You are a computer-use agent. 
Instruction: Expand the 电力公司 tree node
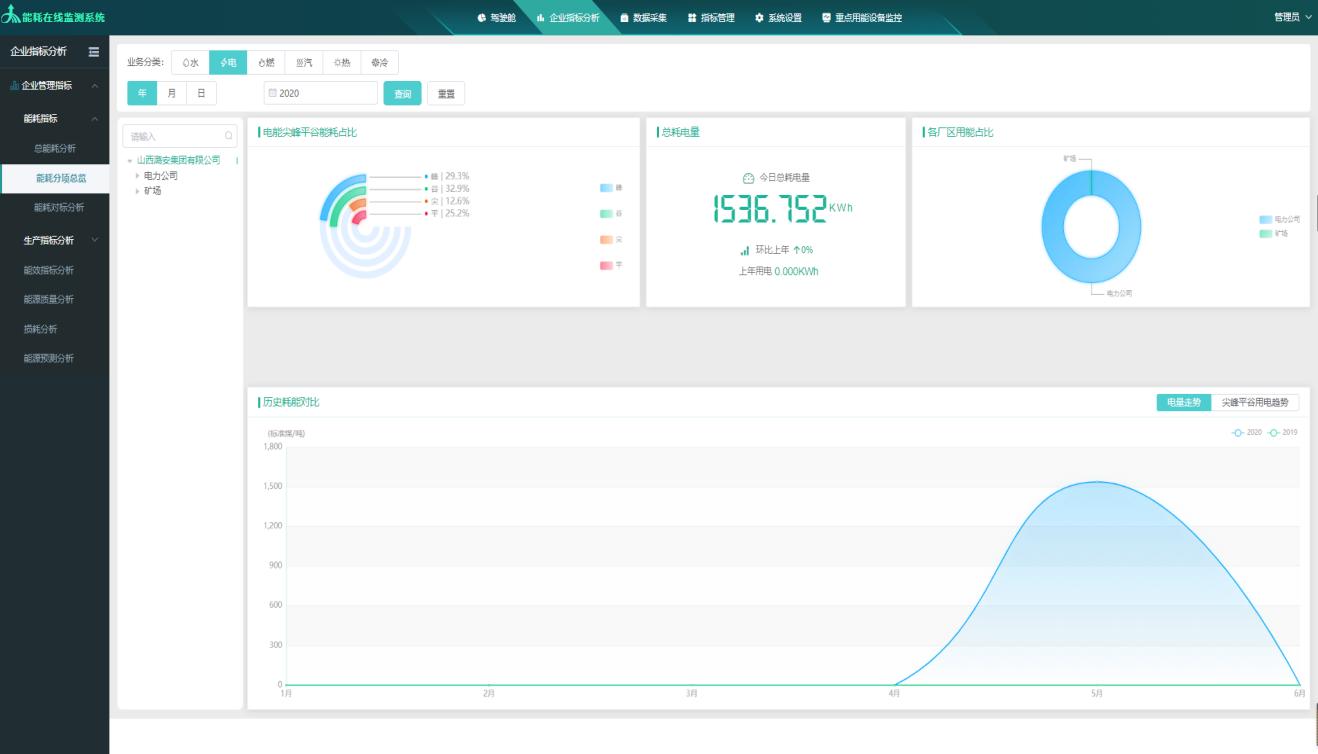(138, 176)
